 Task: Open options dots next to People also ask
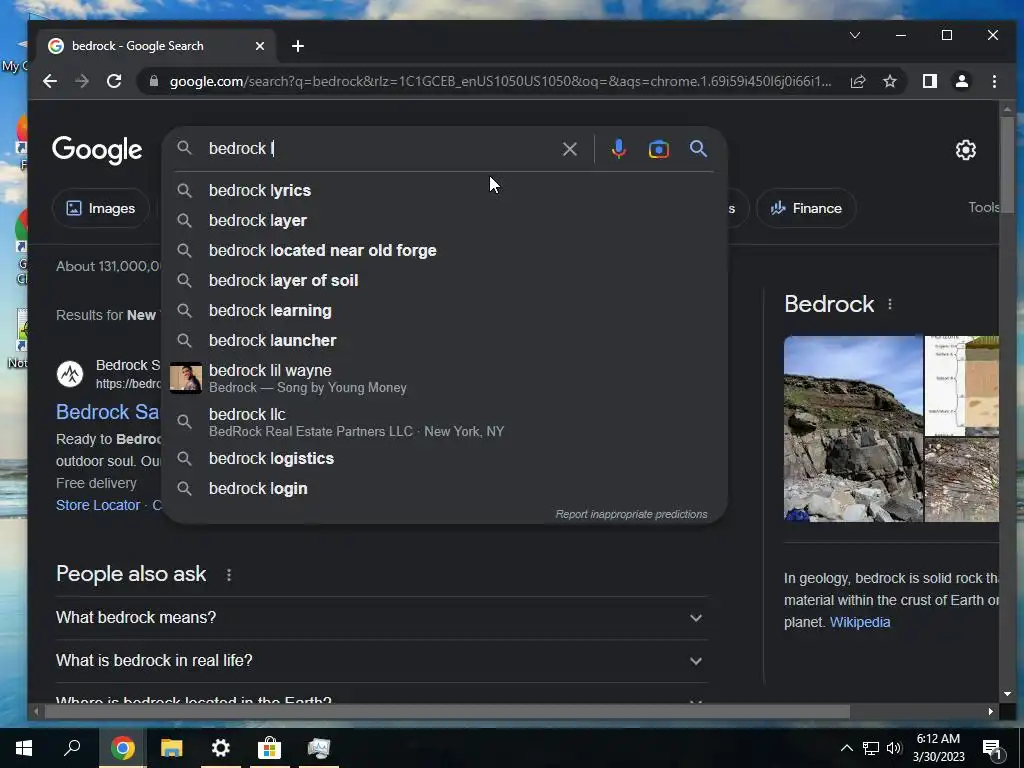click(x=229, y=575)
